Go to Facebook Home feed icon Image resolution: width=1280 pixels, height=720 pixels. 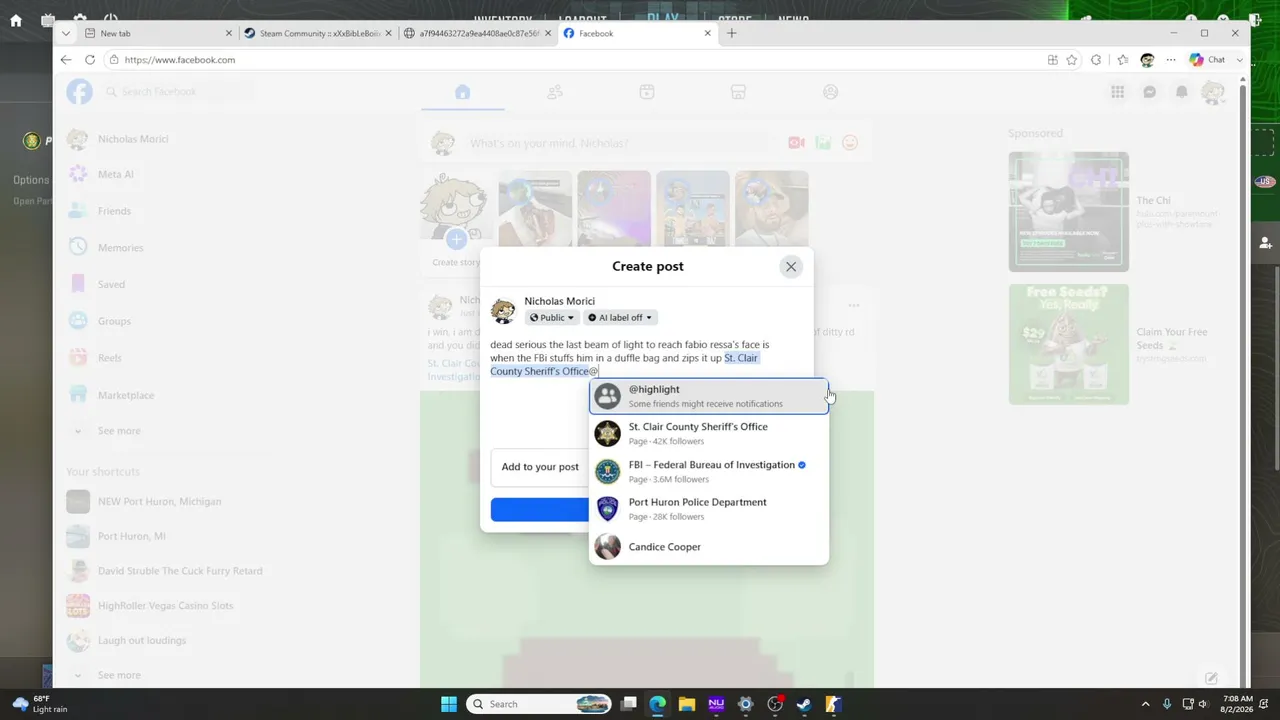coord(462,92)
